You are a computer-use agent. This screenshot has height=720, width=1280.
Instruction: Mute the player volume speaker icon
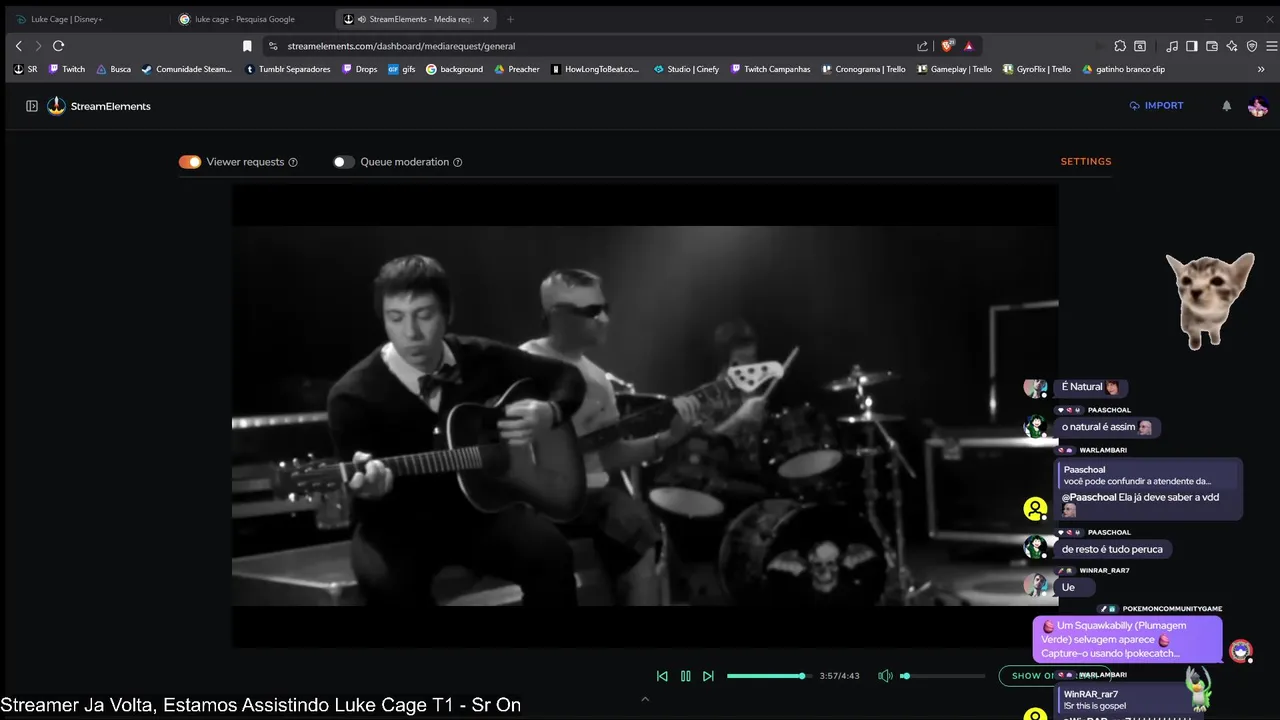(x=885, y=676)
